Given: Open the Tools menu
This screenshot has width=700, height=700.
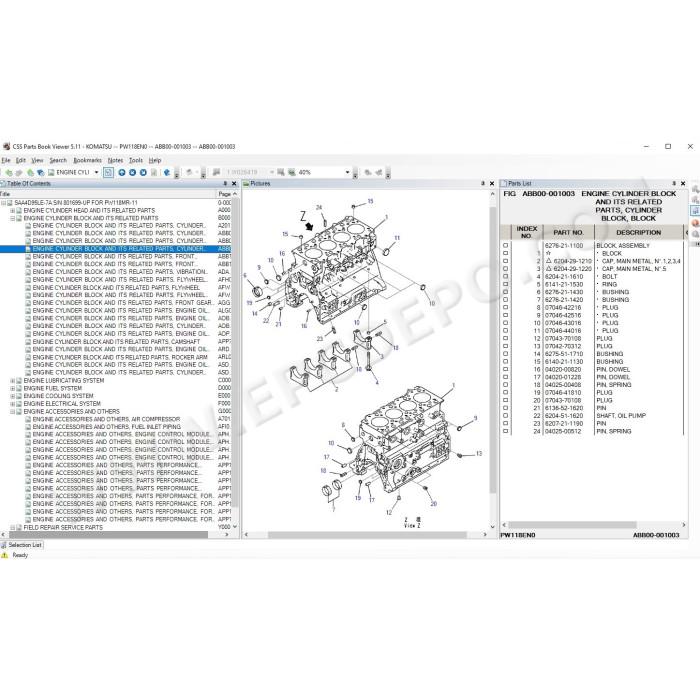Looking at the screenshot, I should [x=136, y=160].
